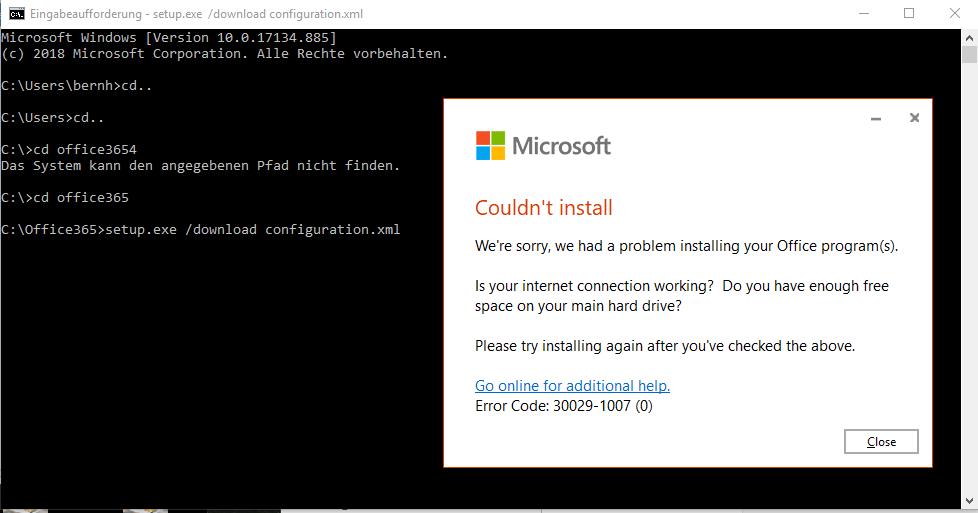This screenshot has width=978, height=513.
Task: Close the Eingabeaufforderung window
Action: (x=954, y=14)
